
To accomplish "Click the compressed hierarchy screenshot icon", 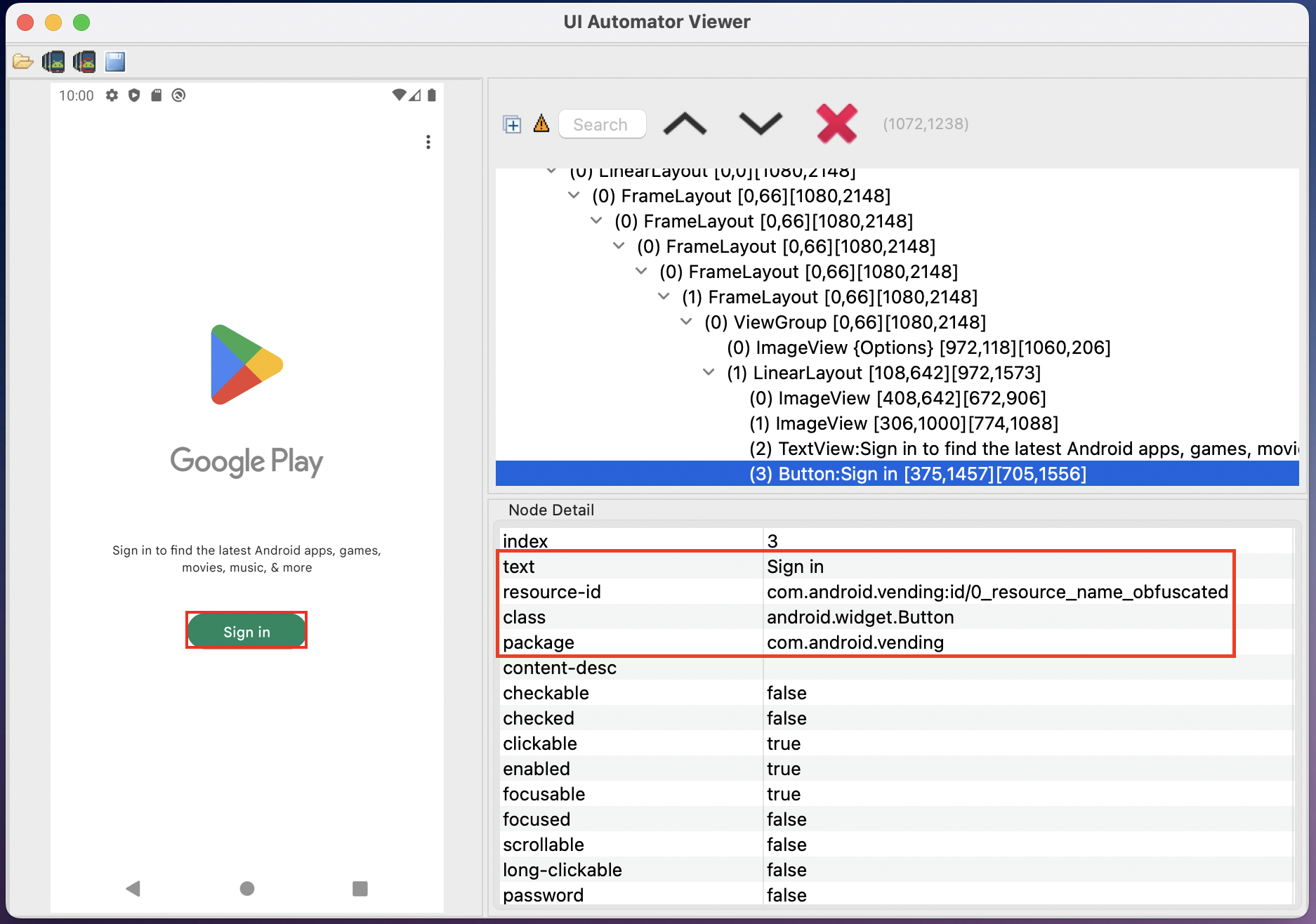I will [84, 62].
